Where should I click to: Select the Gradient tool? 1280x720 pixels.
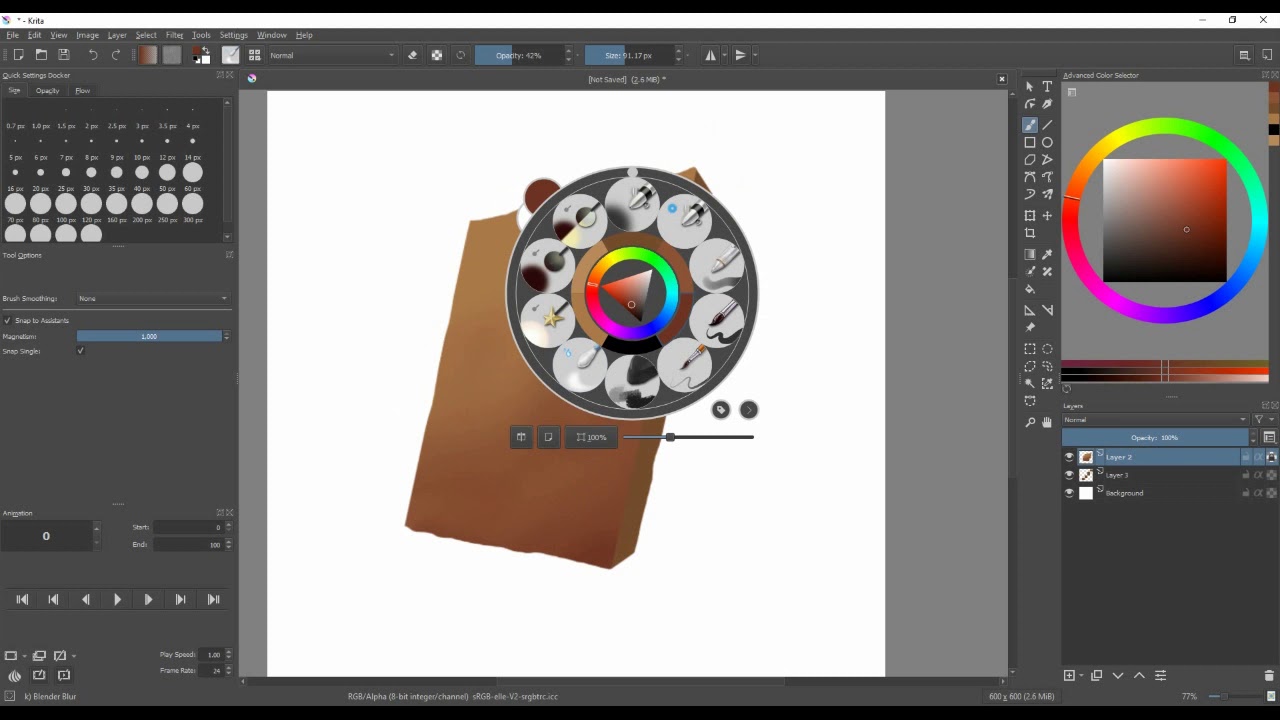pyautogui.click(x=1030, y=255)
